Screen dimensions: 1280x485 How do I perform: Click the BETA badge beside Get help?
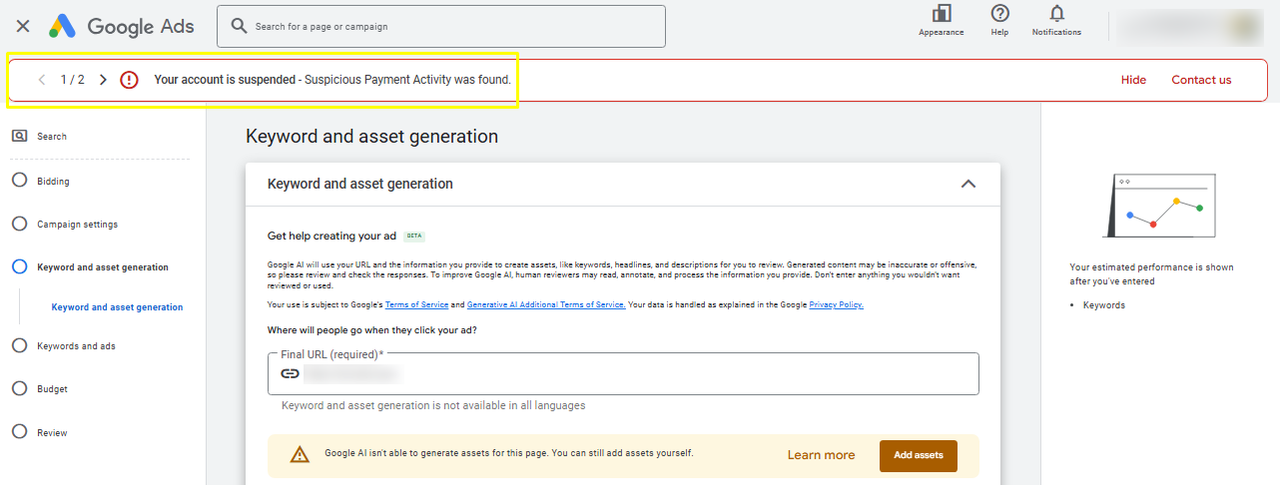point(414,236)
